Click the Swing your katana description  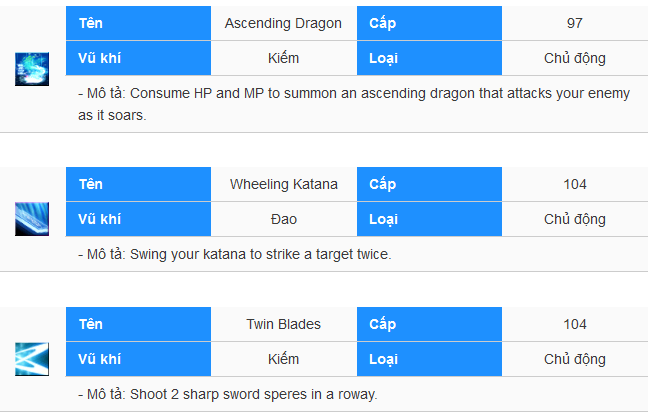coord(234,254)
